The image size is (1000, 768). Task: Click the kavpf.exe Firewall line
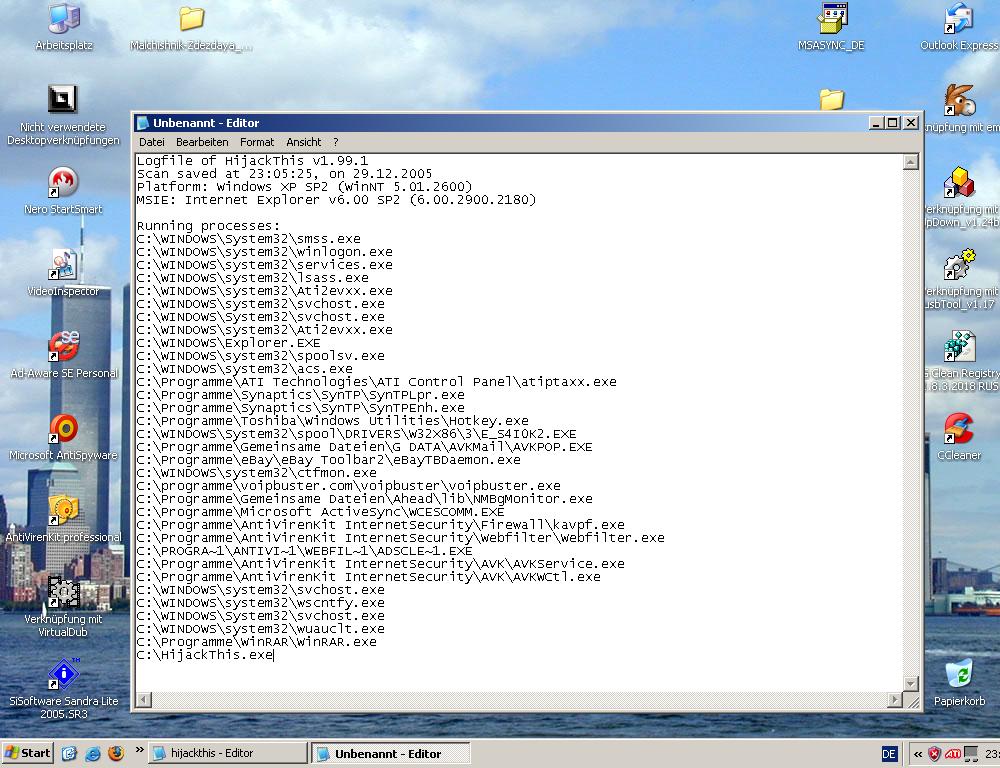click(x=381, y=525)
